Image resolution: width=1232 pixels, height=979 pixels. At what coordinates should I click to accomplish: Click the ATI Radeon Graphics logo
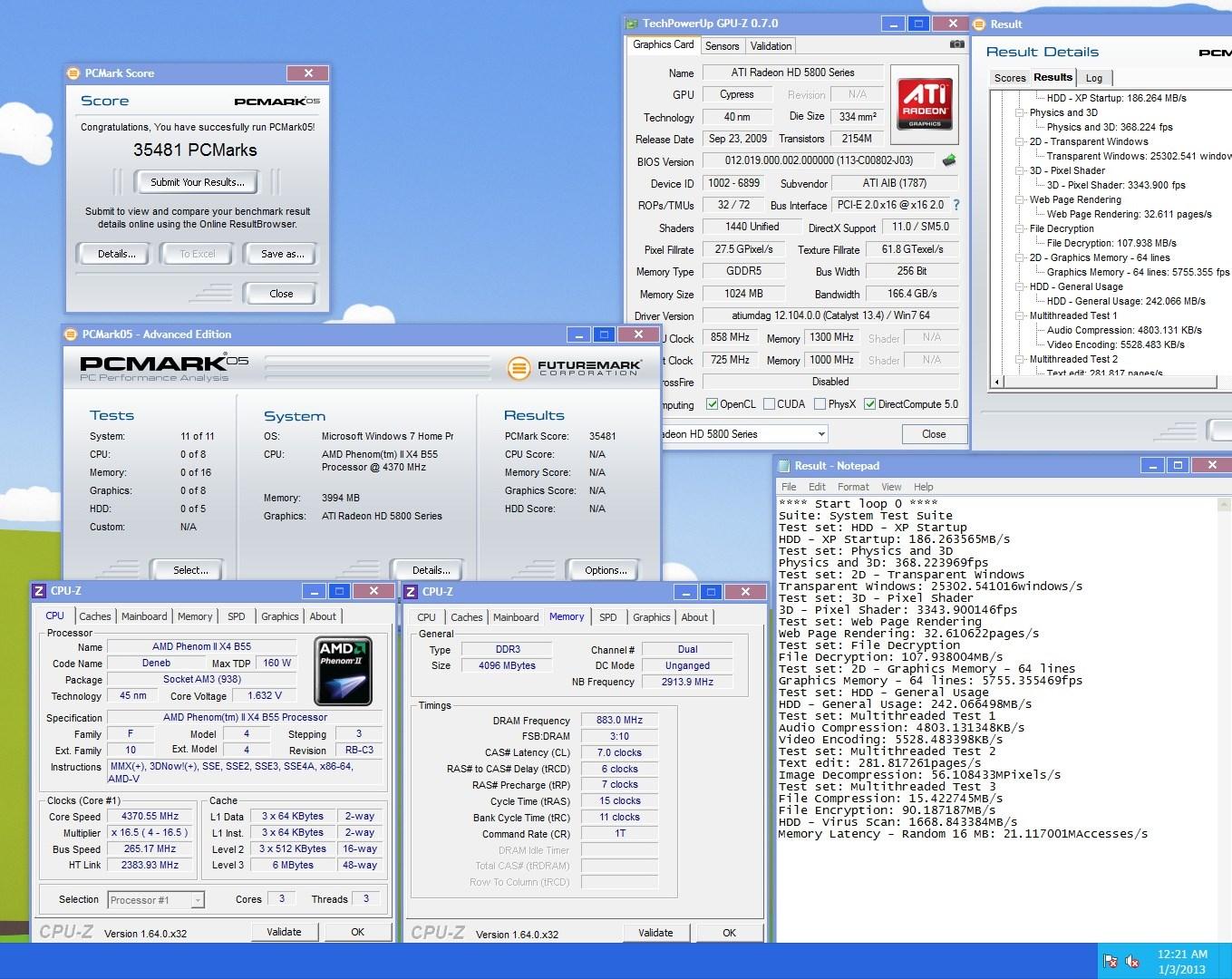point(925,103)
